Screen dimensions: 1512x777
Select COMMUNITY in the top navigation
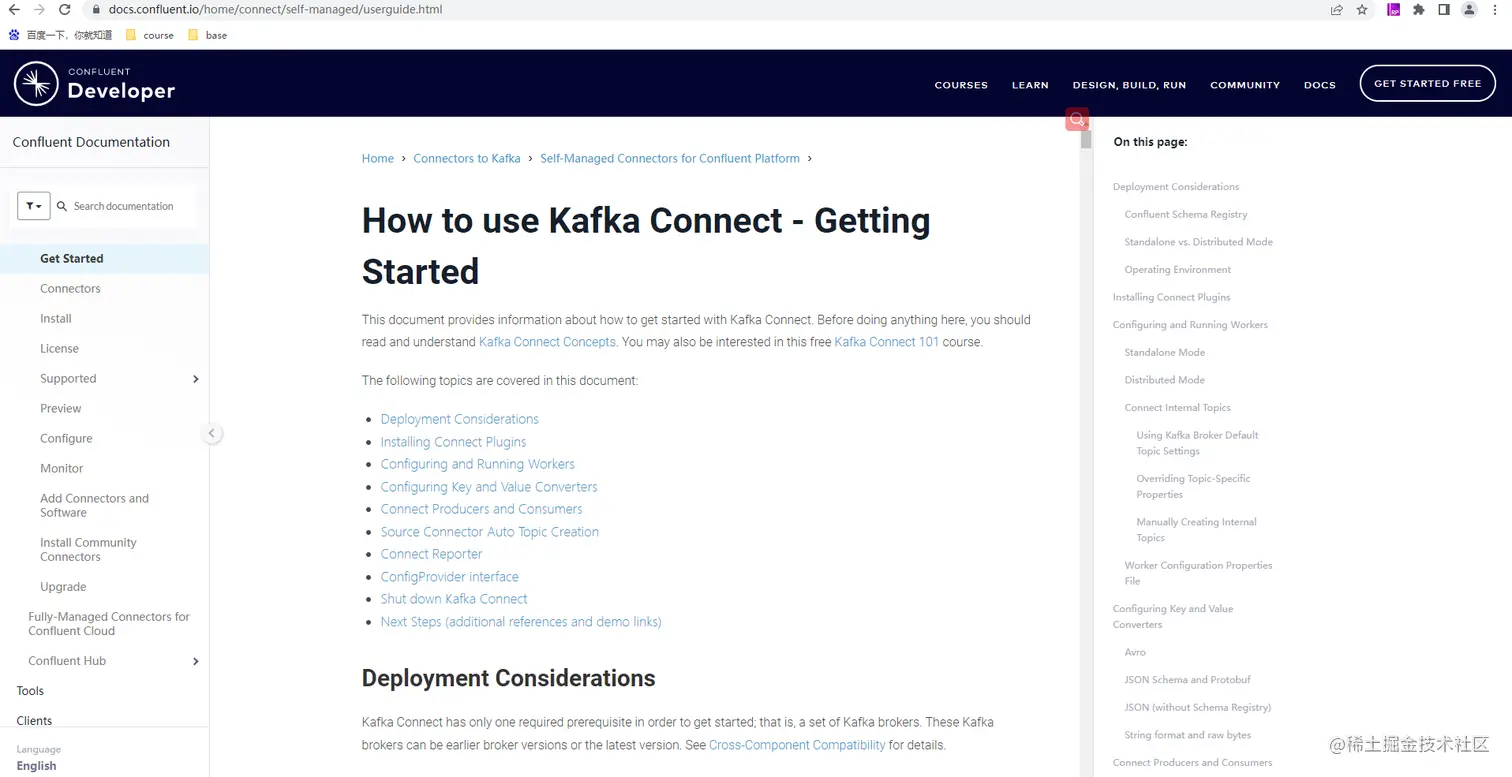(1245, 85)
